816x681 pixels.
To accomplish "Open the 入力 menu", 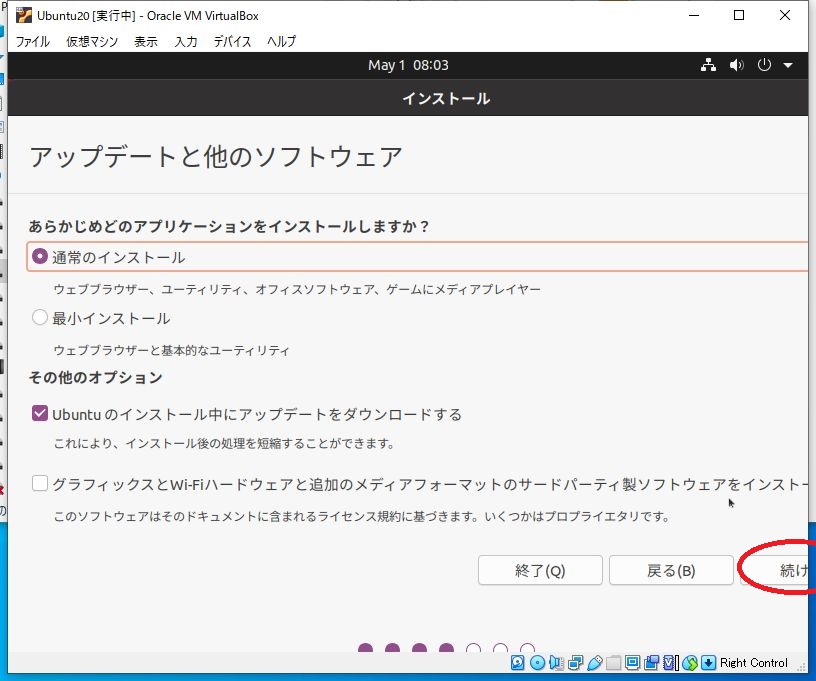I will (x=186, y=41).
